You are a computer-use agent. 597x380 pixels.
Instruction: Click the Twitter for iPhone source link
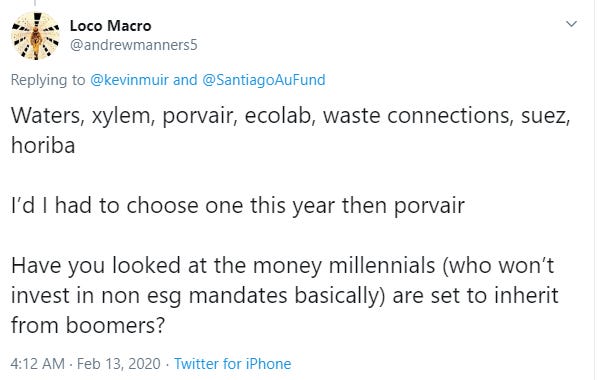(233, 364)
